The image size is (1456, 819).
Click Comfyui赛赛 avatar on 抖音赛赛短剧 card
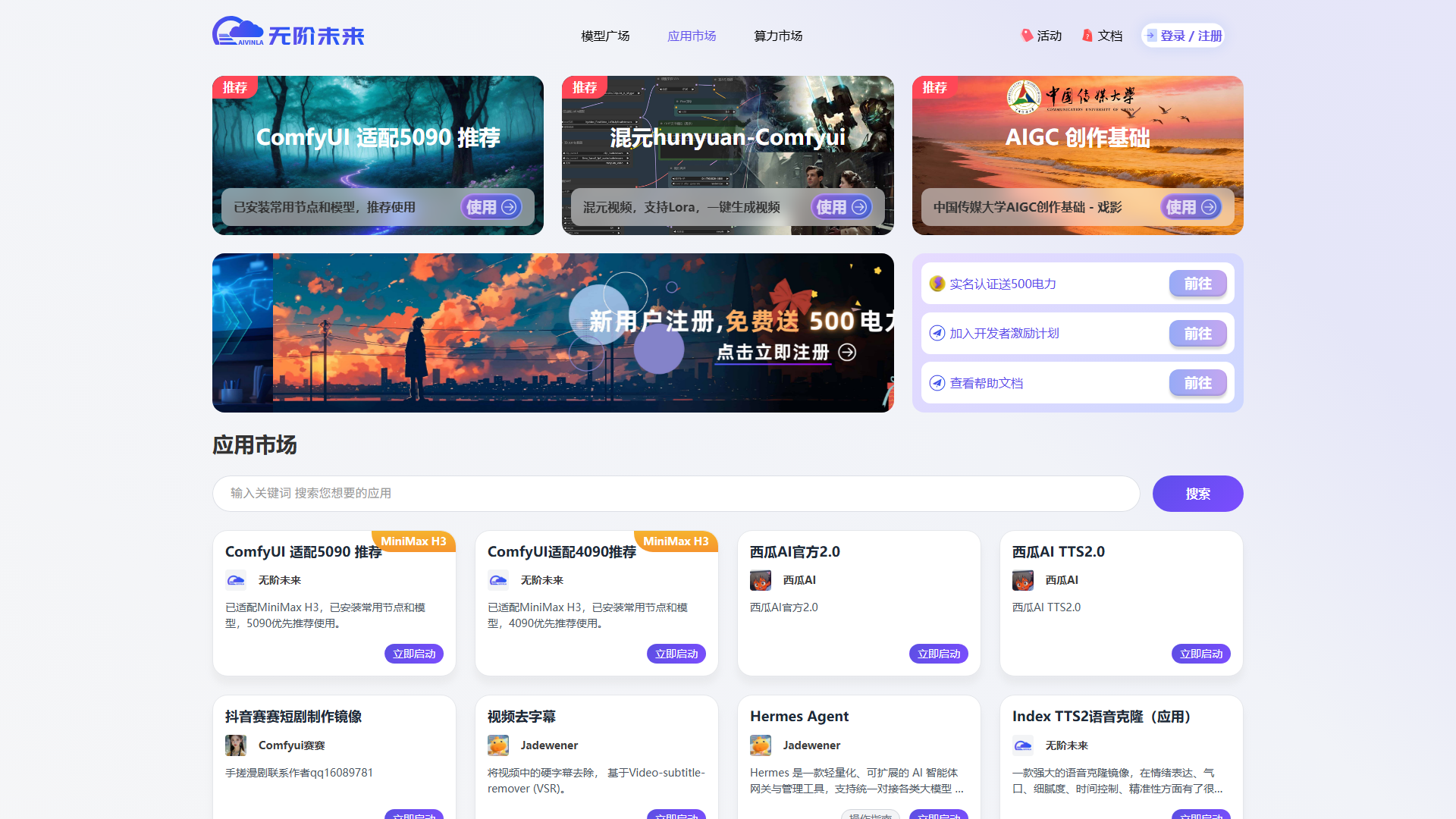tap(236, 745)
